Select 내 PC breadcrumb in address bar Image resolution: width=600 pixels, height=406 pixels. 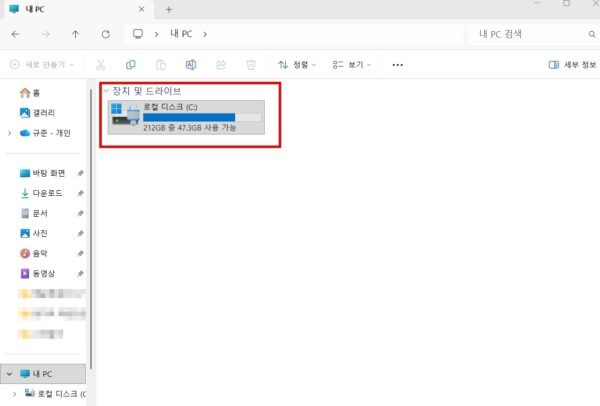tap(181, 34)
